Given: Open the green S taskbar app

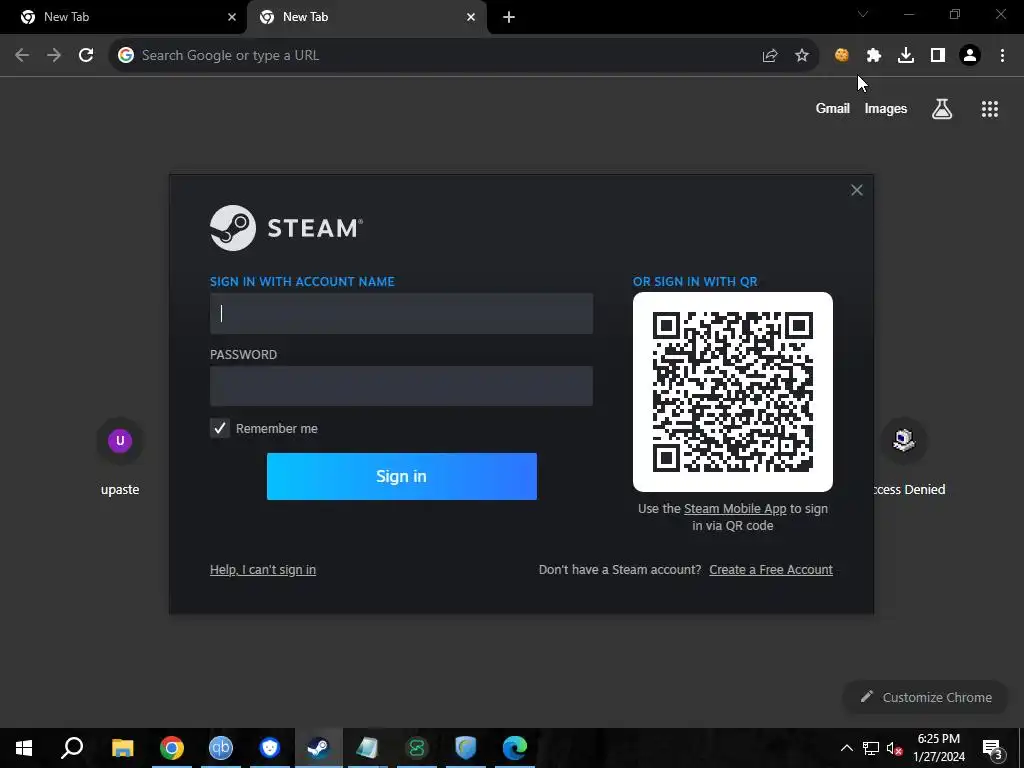Looking at the screenshot, I should coord(417,748).
